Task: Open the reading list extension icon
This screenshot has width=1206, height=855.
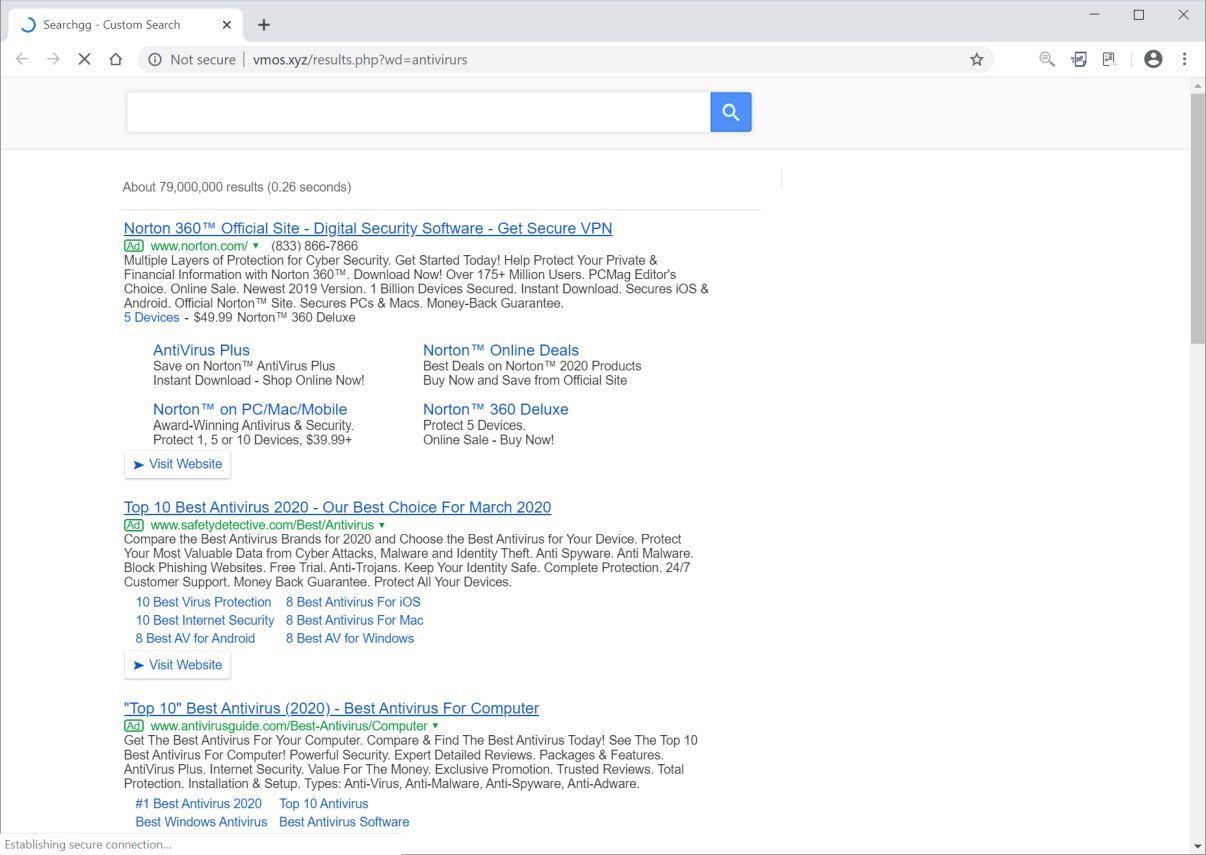Action: pos(1109,59)
